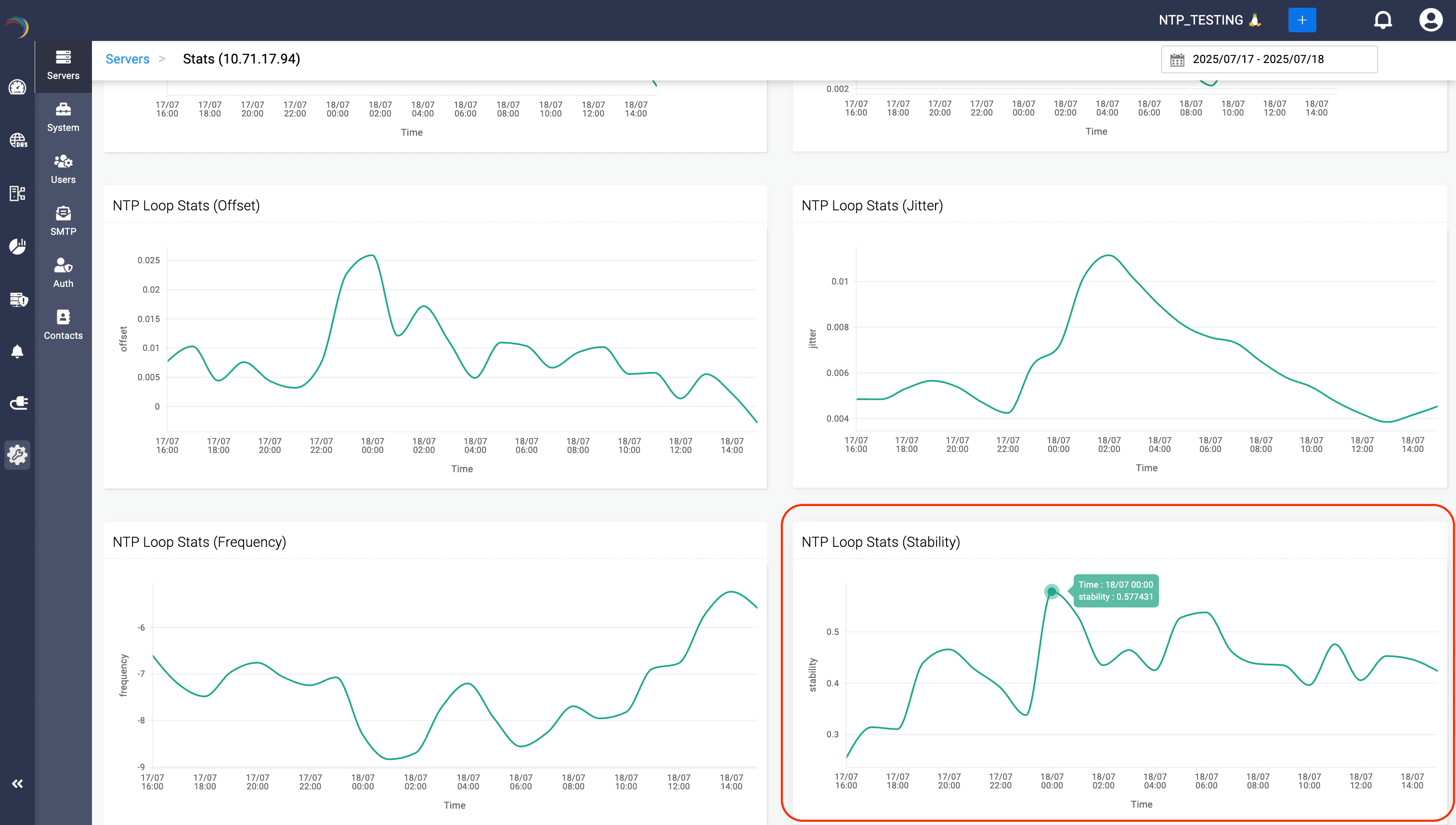The width and height of the screenshot is (1456, 825).
Task: Click the alert bell icon in left rail
Action: click(17, 351)
